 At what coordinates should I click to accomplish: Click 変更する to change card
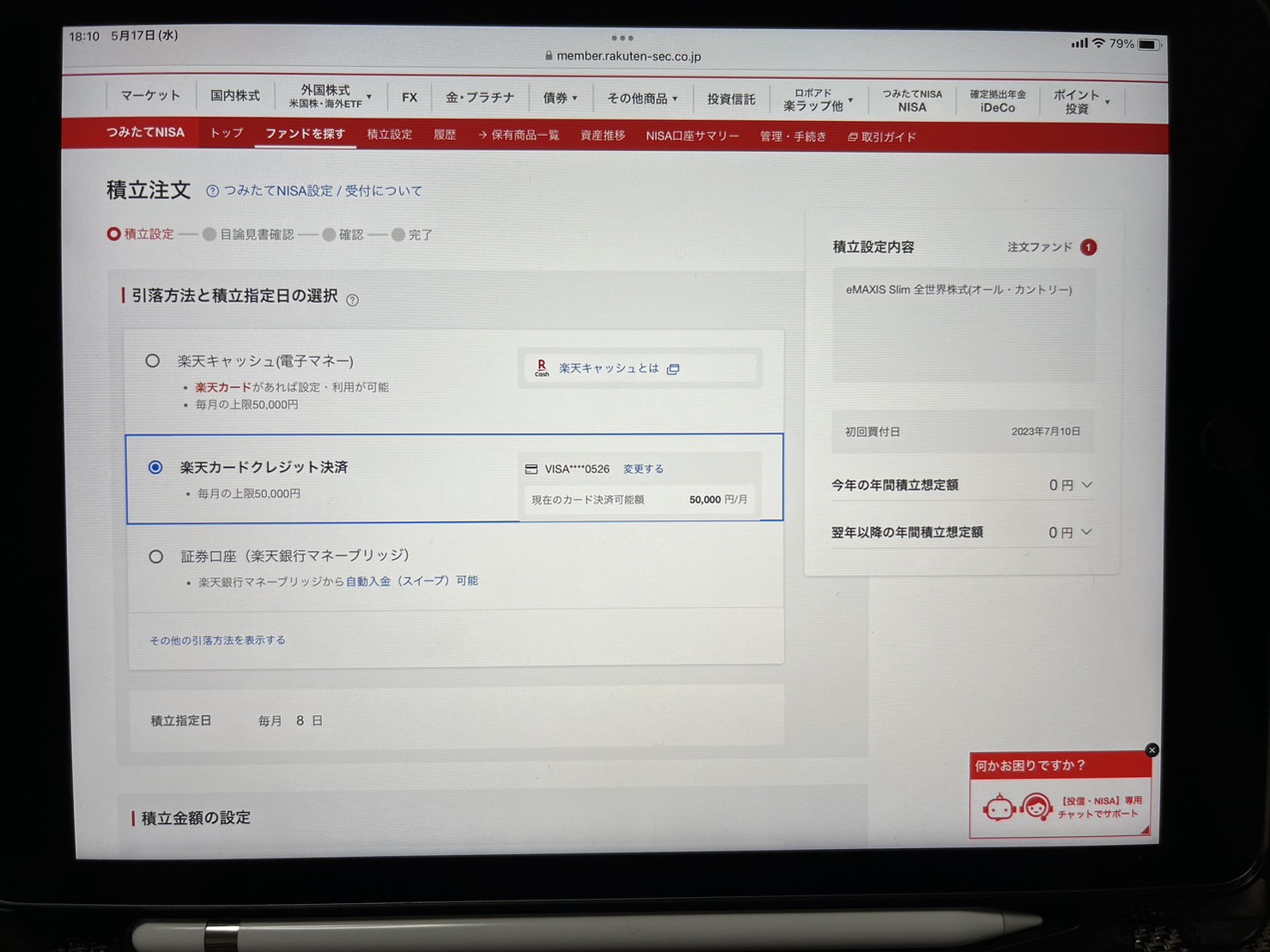tap(643, 469)
